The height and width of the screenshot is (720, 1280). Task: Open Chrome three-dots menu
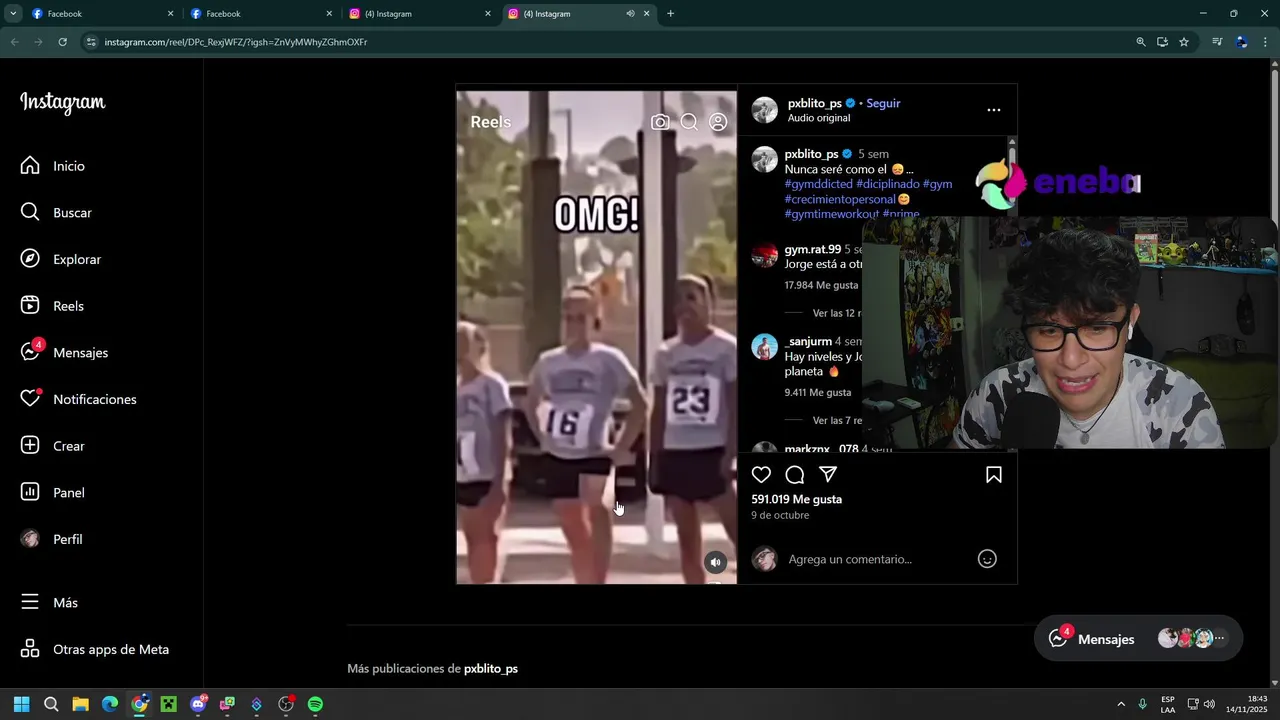(x=1265, y=42)
